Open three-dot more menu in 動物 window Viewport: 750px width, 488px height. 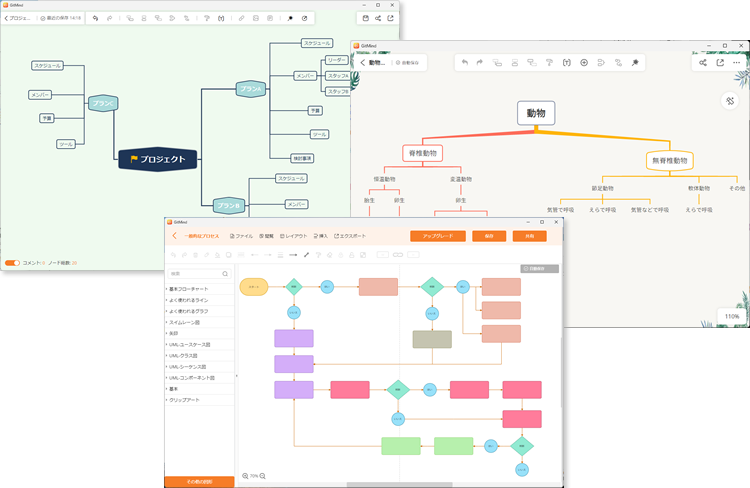click(737, 63)
